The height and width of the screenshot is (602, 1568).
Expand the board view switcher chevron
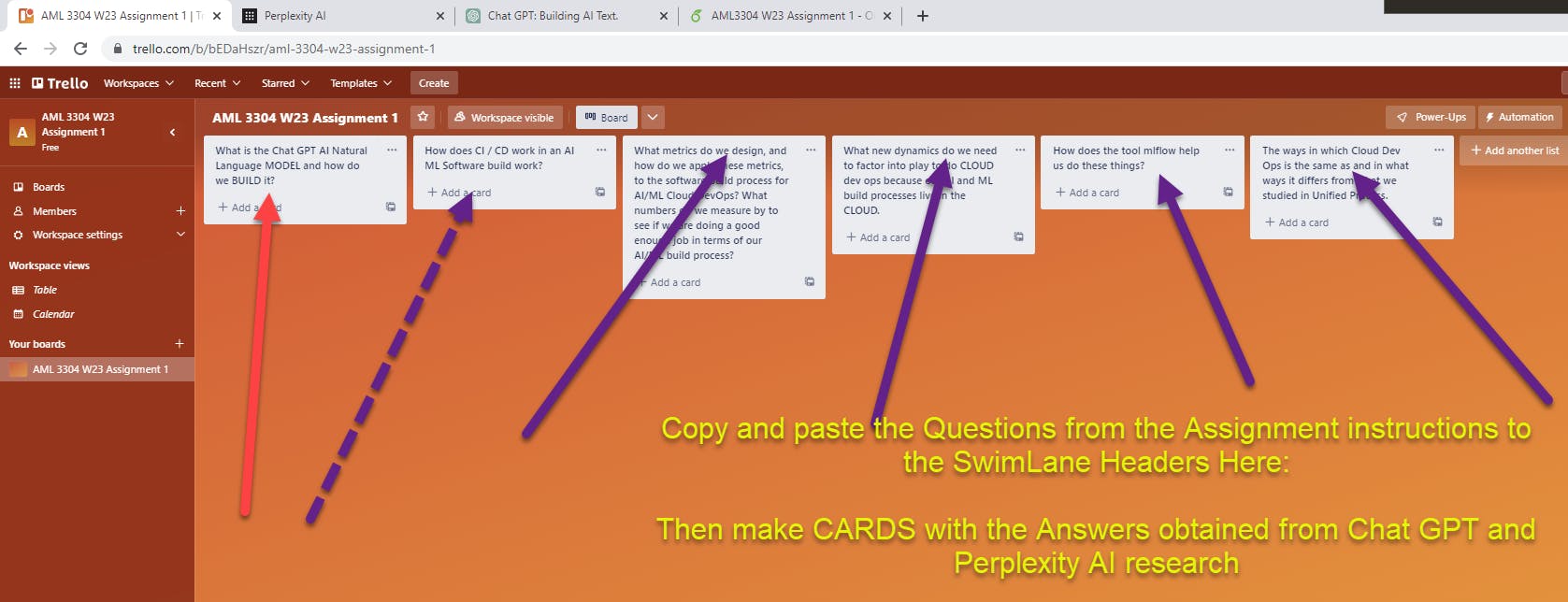pyautogui.click(x=653, y=117)
